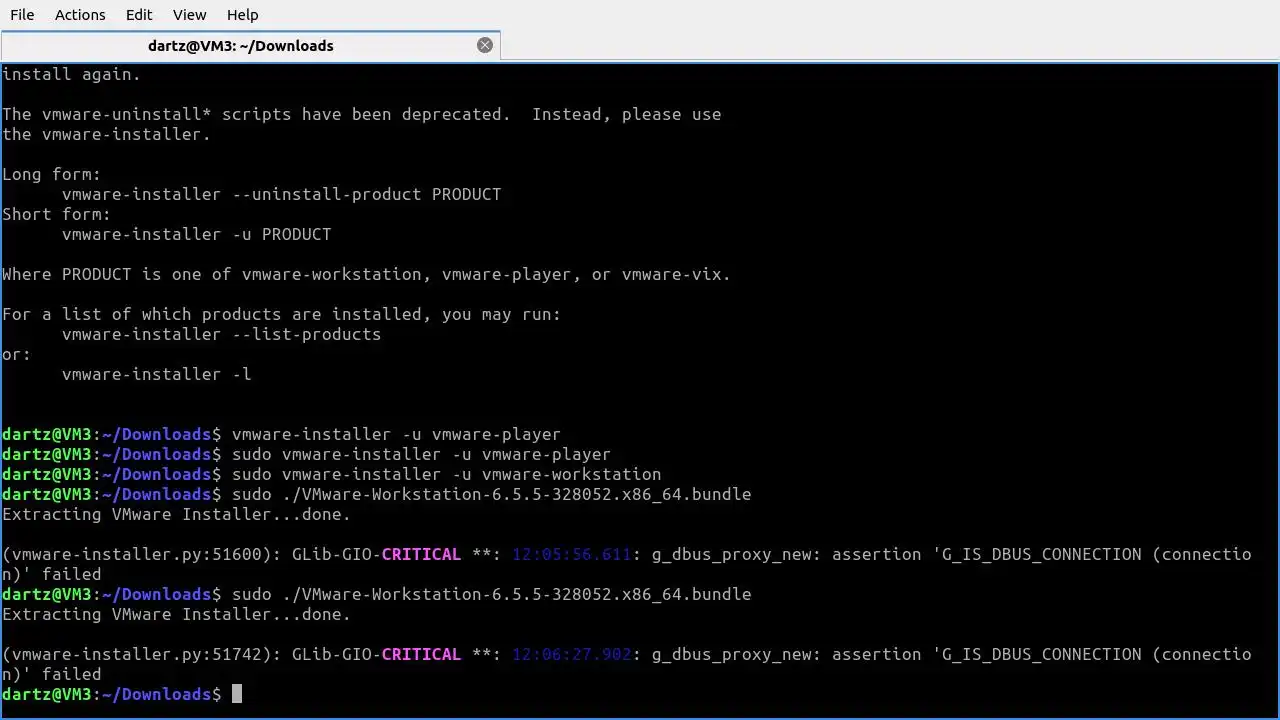The width and height of the screenshot is (1280, 720).
Task: Click the 'the vmware-installer.' line
Action: click(x=106, y=134)
